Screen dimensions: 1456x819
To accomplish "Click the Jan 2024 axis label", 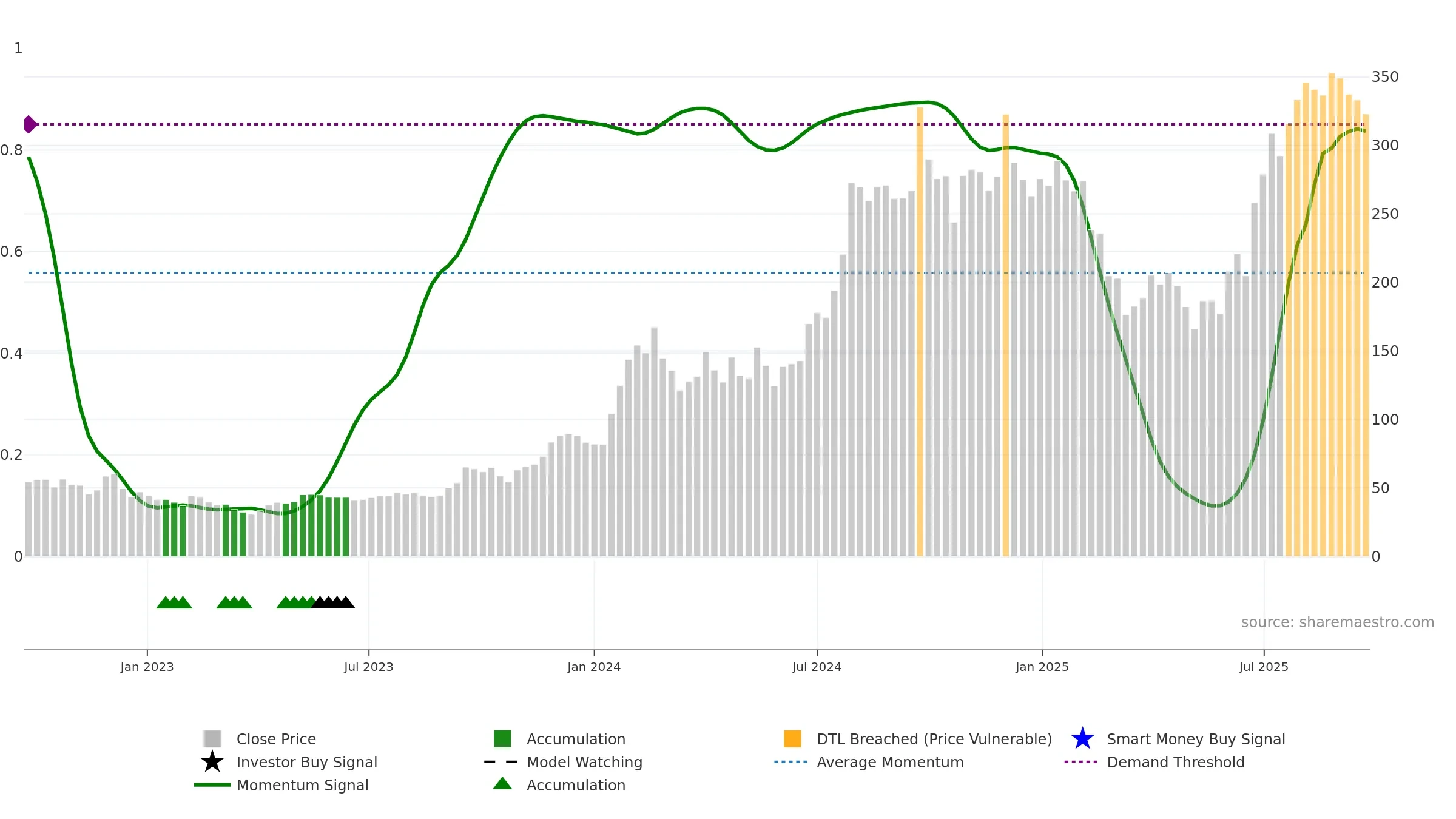I will (x=594, y=667).
